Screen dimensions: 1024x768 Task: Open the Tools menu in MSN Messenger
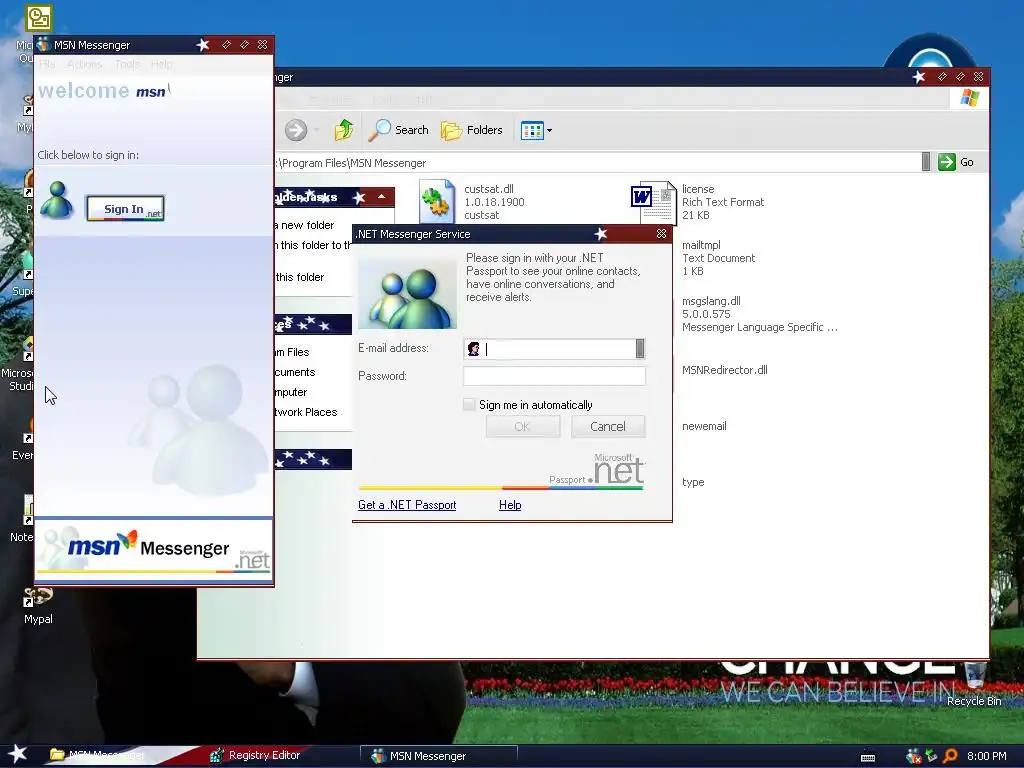[127, 64]
